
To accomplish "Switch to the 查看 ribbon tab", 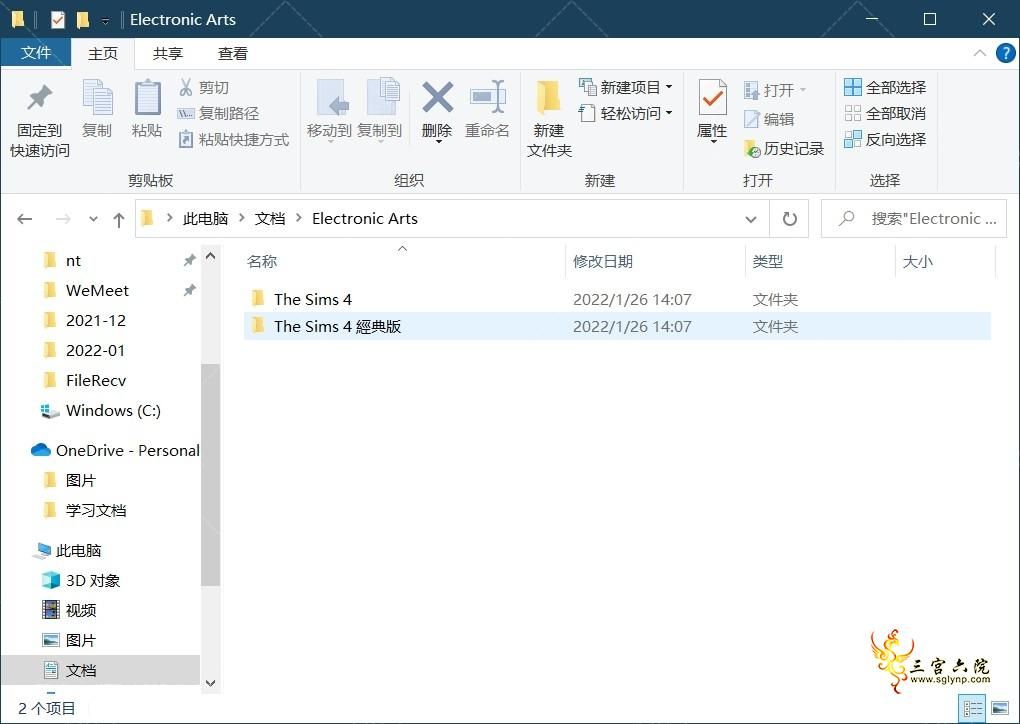I will (x=232, y=54).
